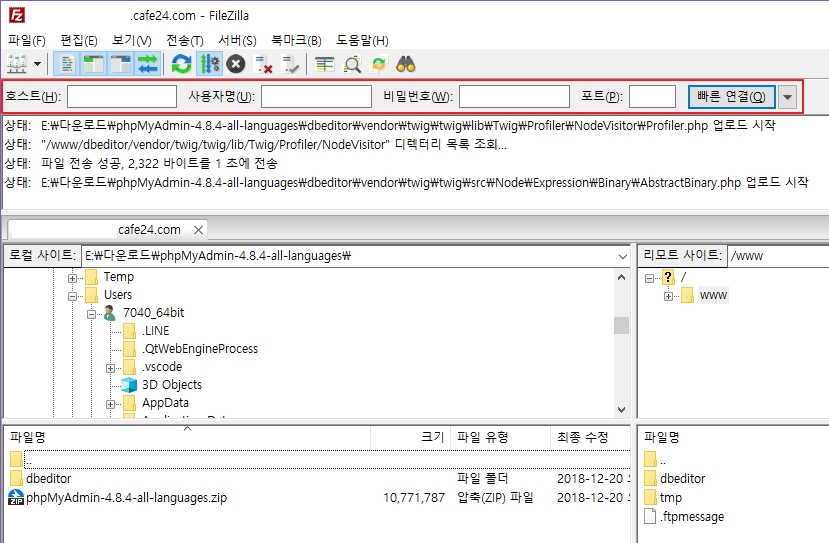Collapse the remote root / node
The image size is (829, 543).
(649, 278)
